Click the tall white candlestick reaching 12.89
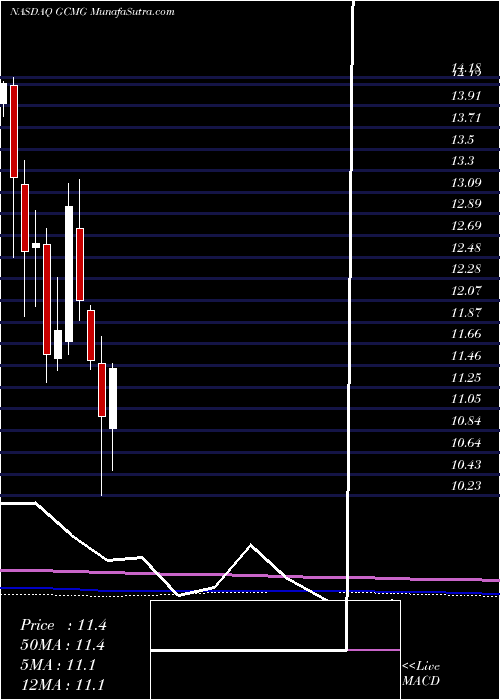The image size is (500, 700). pyautogui.click(x=69, y=274)
